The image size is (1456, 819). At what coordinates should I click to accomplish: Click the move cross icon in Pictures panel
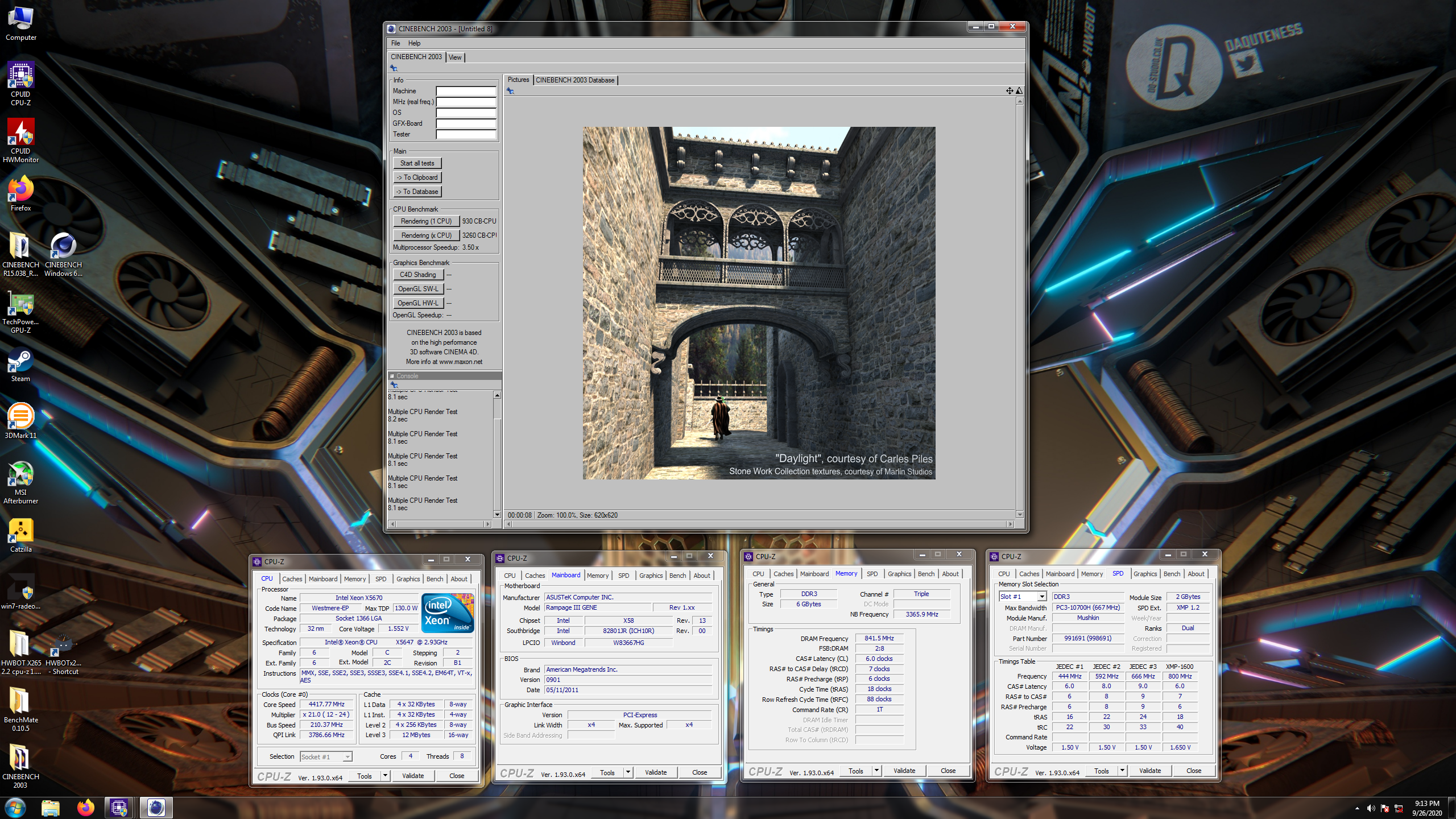click(x=1009, y=91)
